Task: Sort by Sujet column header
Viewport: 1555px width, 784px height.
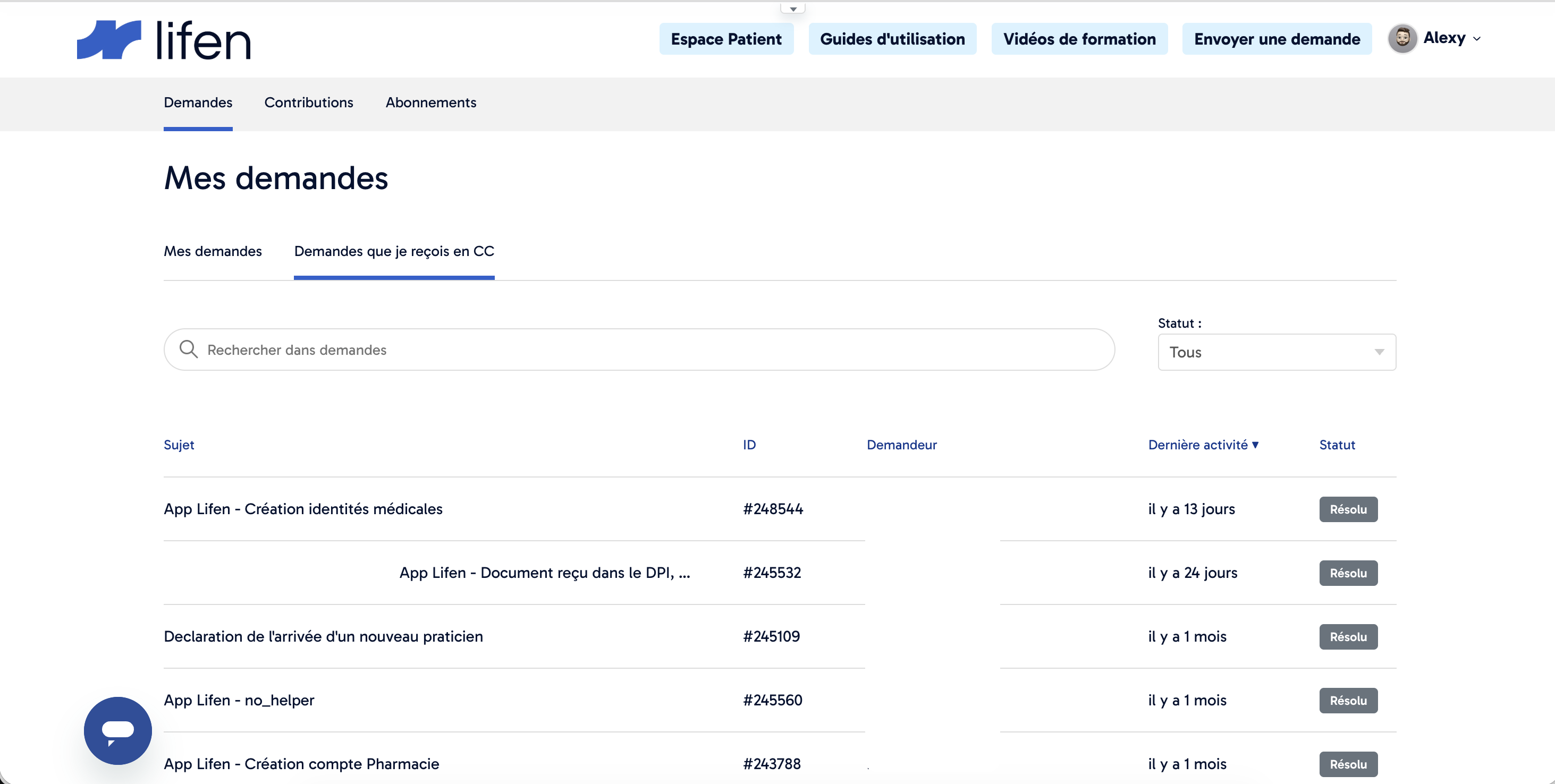Action: [179, 445]
